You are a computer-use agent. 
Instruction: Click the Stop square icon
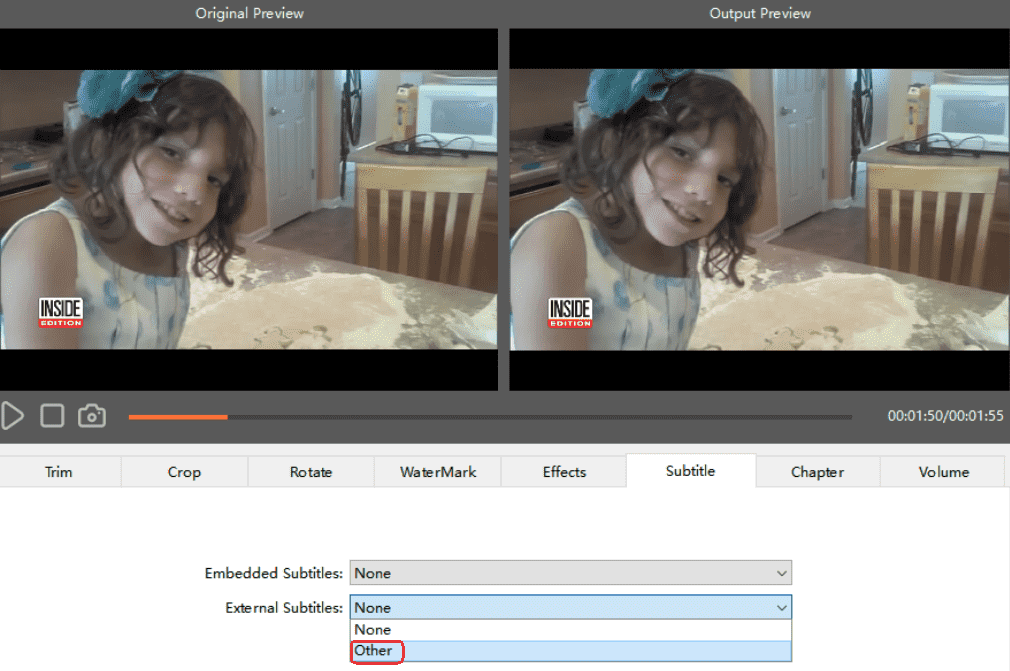coord(52,416)
